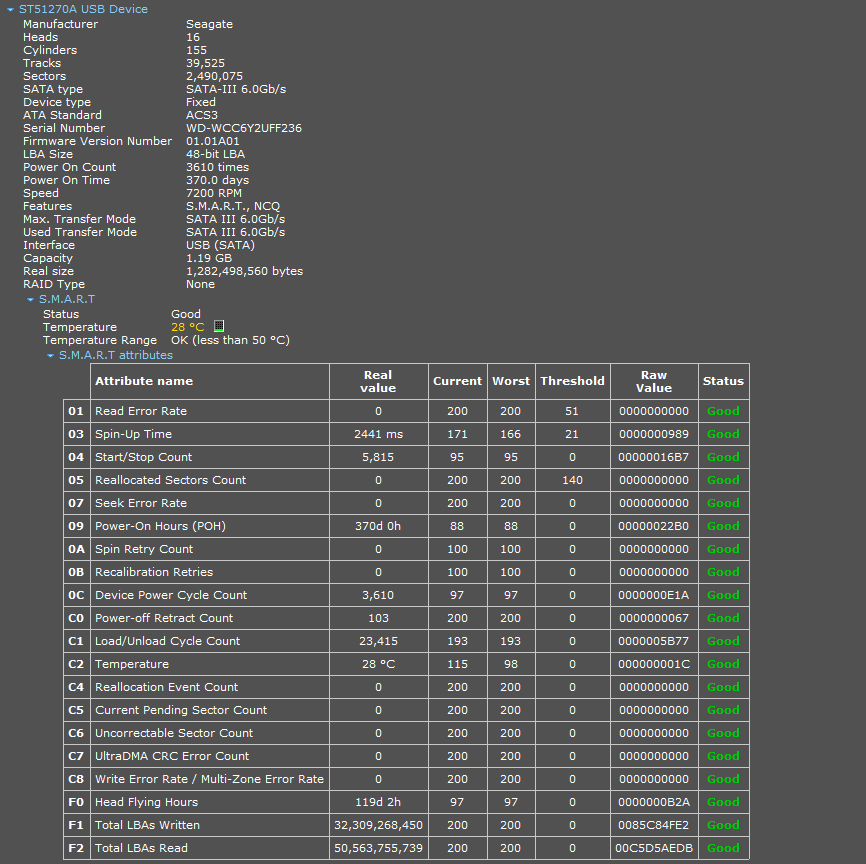Select the ST51270A USB Device heading

(83, 9)
